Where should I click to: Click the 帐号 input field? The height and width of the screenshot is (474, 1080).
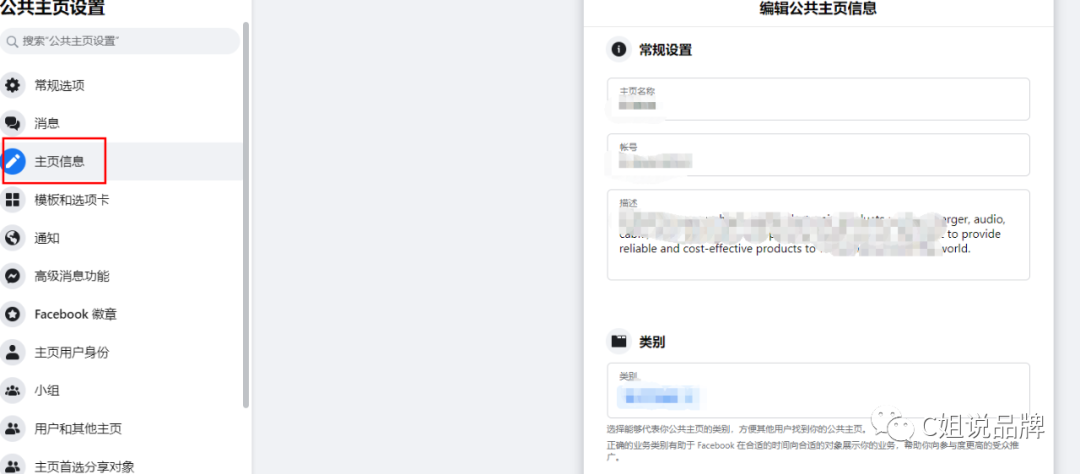pyautogui.click(x=818, y=155)
